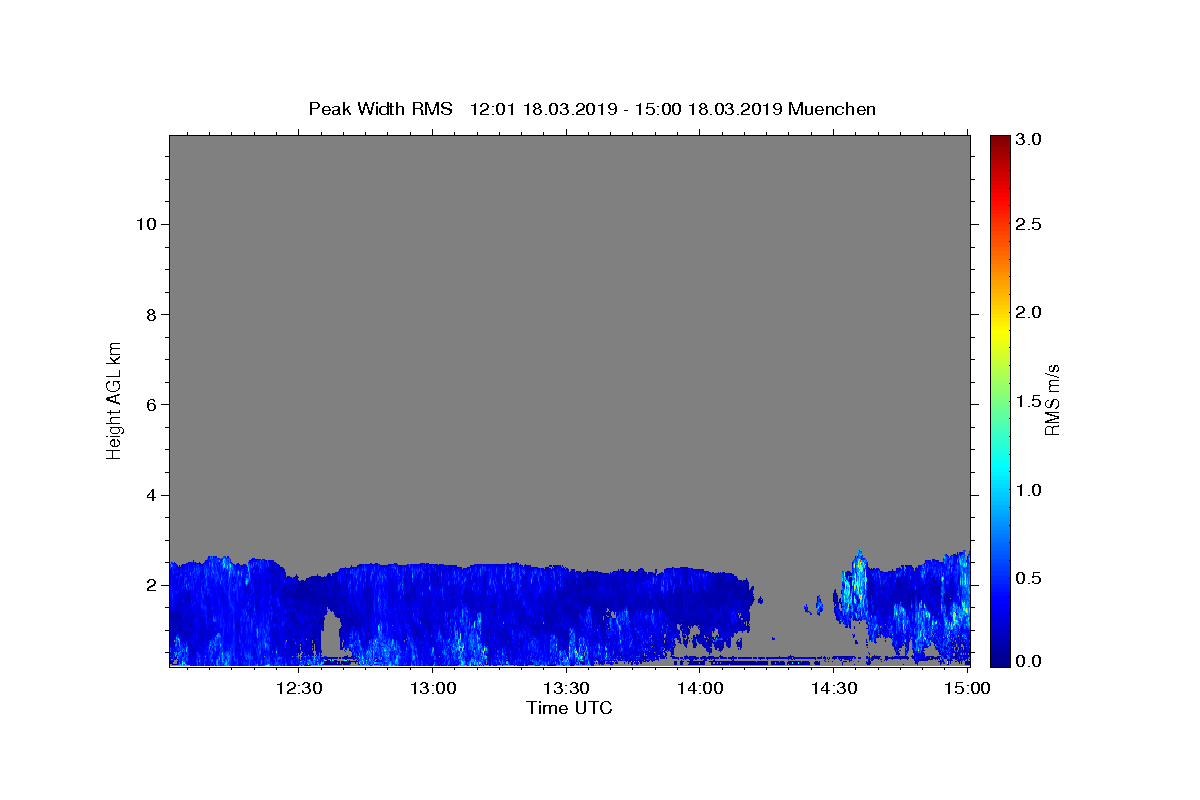Click the colorbar label '1.5'
The image size is (1200, 800).
point(1029,402)
